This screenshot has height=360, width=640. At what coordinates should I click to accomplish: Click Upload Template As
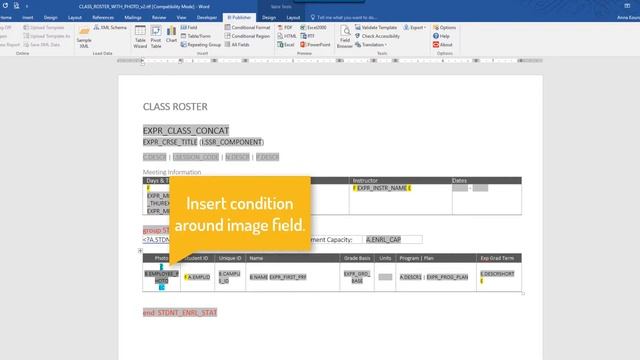(x=47, y=36)
